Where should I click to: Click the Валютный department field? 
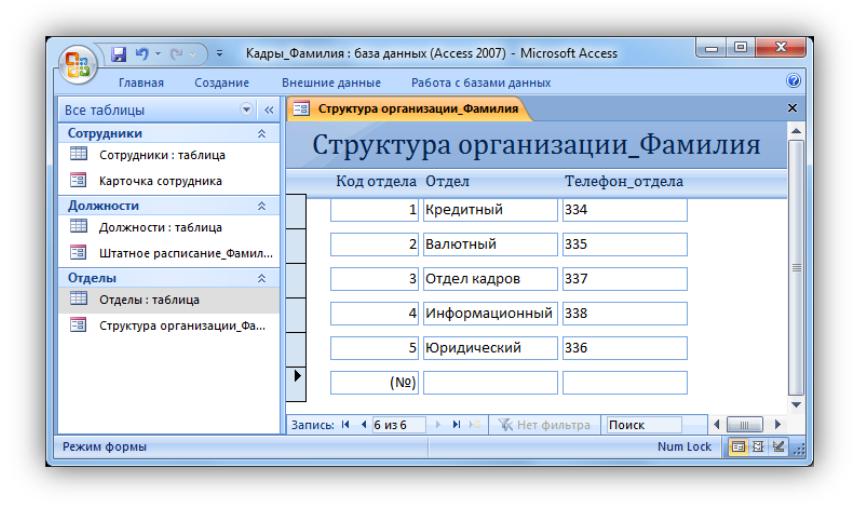(490, 244)
